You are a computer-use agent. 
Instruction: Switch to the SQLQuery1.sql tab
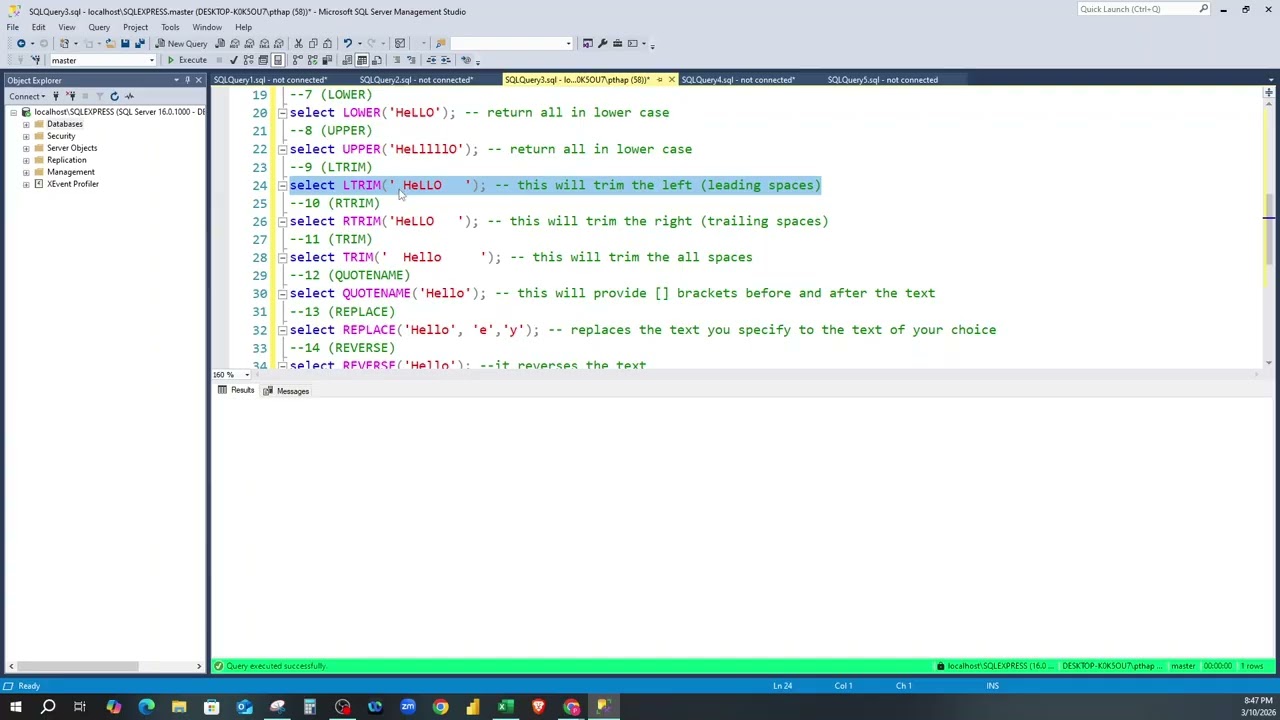pos(269,80)
